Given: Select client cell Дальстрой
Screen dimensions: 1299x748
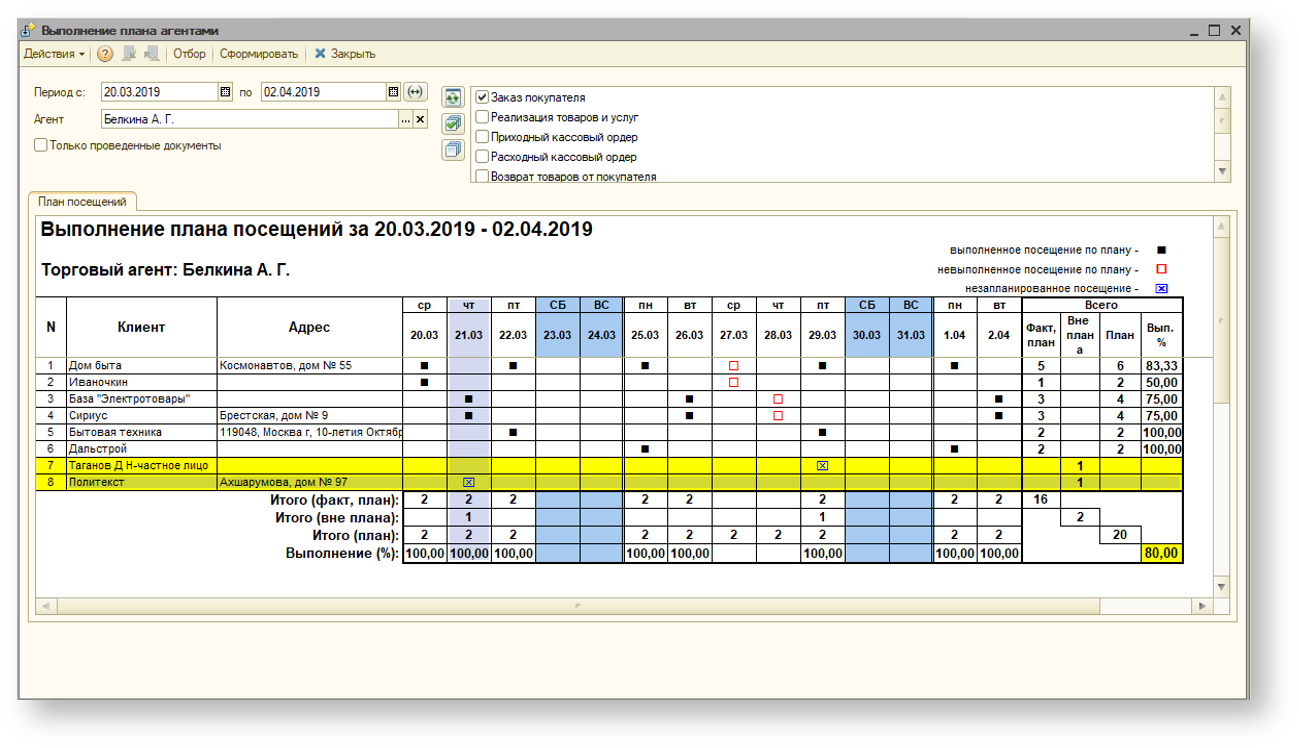Looking at the screenshot, I should tap(141, 449).
